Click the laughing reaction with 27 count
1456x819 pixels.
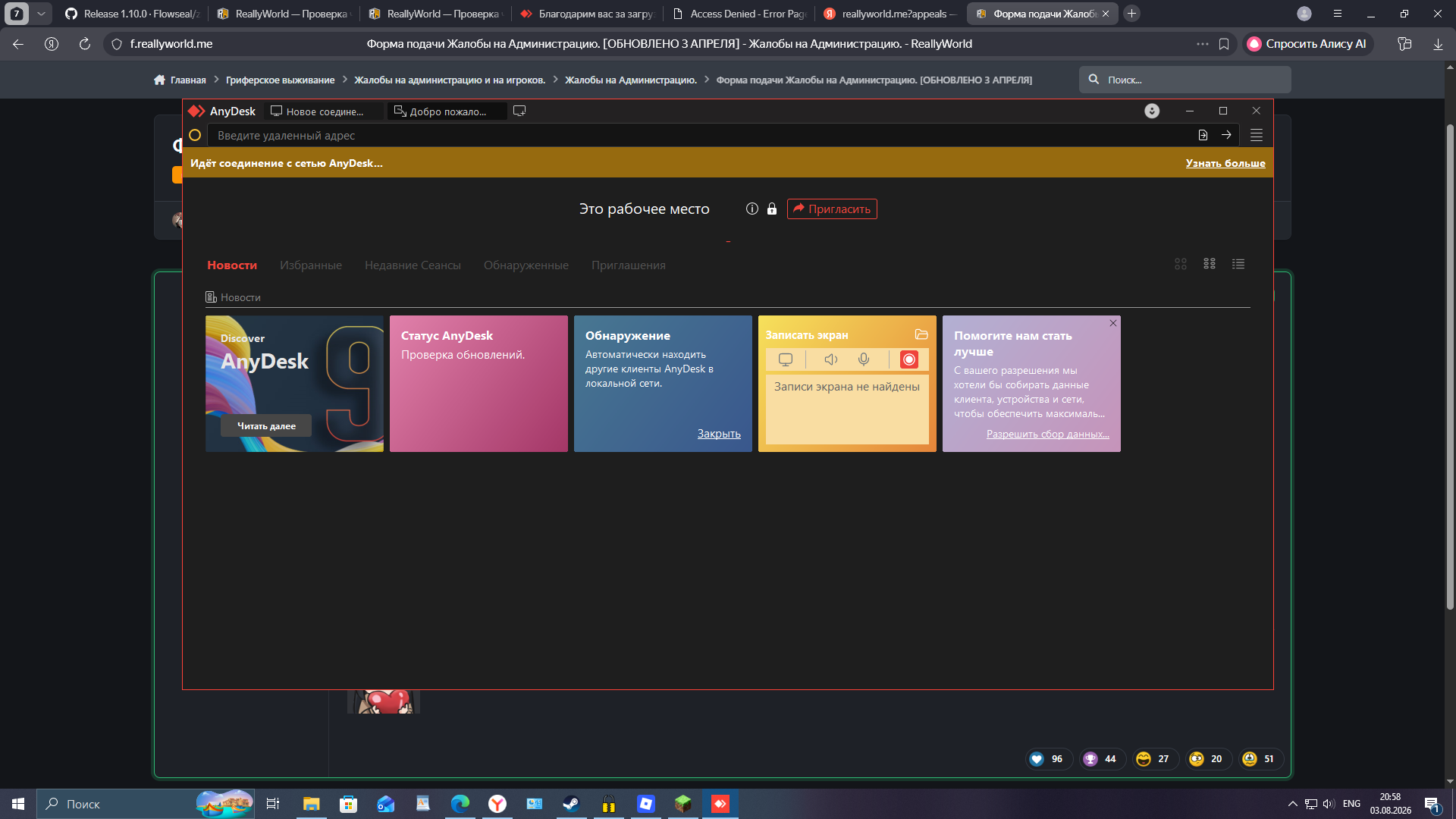[1155, 759]
